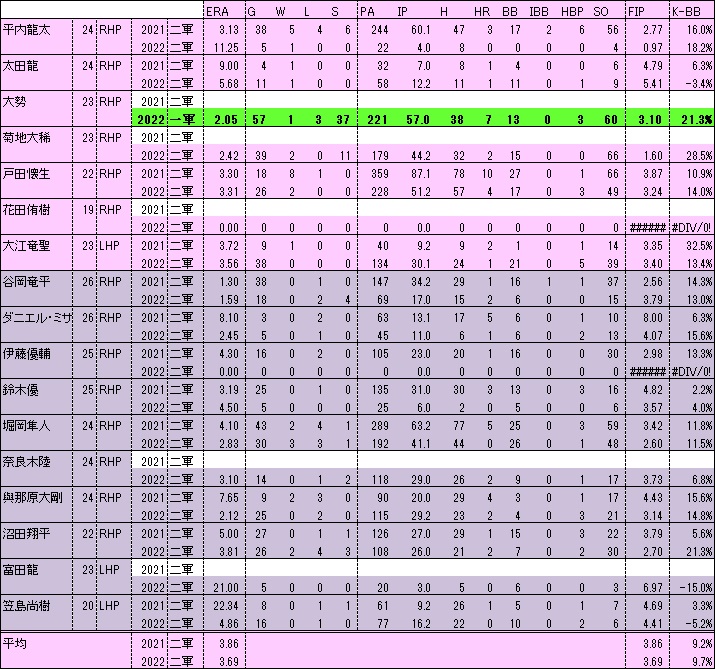
Task: Select the player name 奈良木陸
Action: click(x=26, y=462)
